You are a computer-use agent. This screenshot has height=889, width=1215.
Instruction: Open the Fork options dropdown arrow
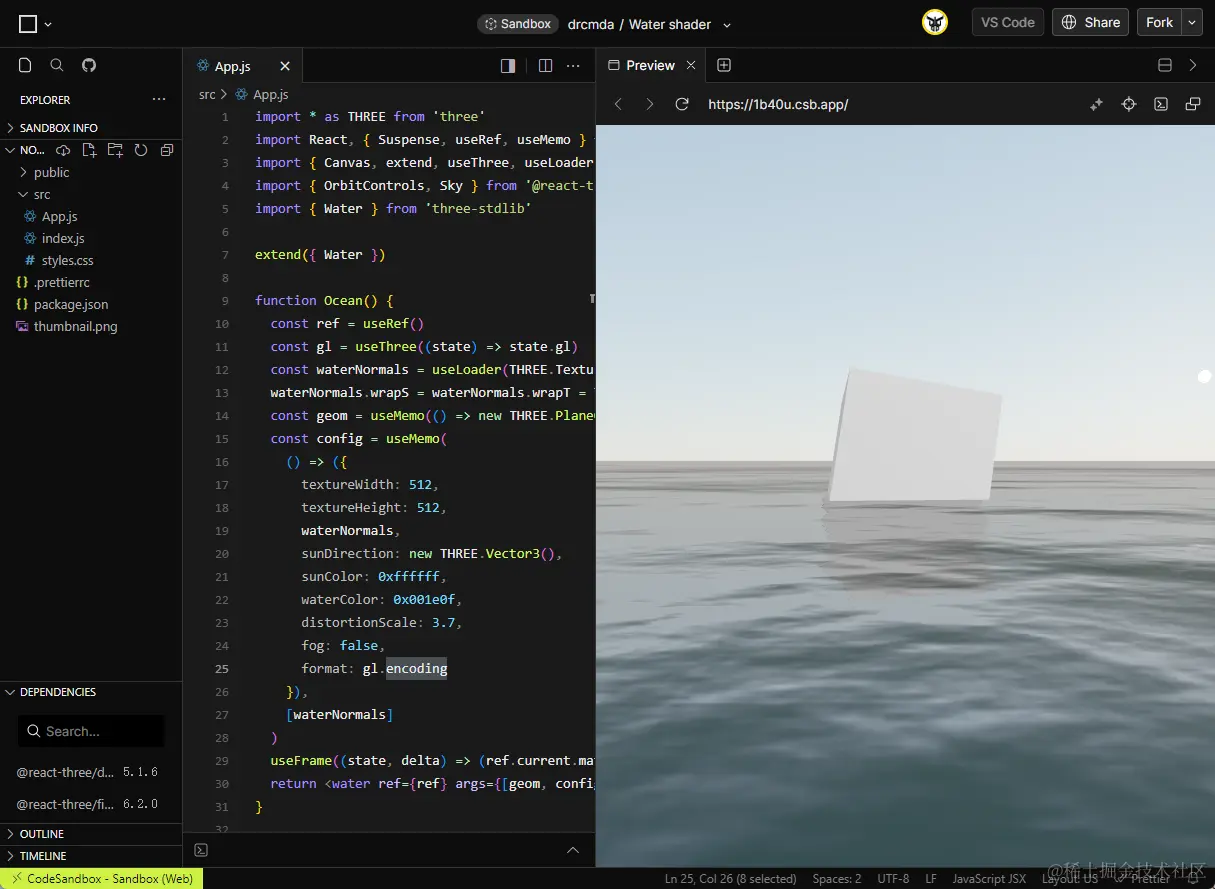pyautogui.click(x=1192, y=22)
